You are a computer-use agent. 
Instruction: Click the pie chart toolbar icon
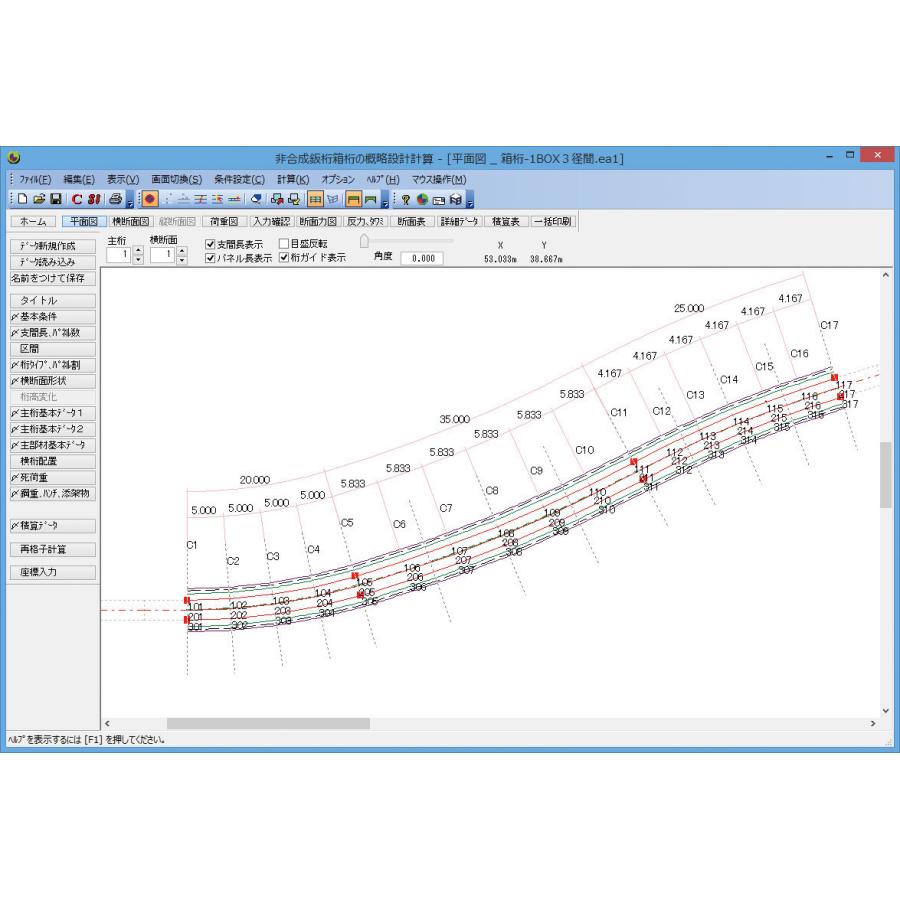[x=422, y=199]
